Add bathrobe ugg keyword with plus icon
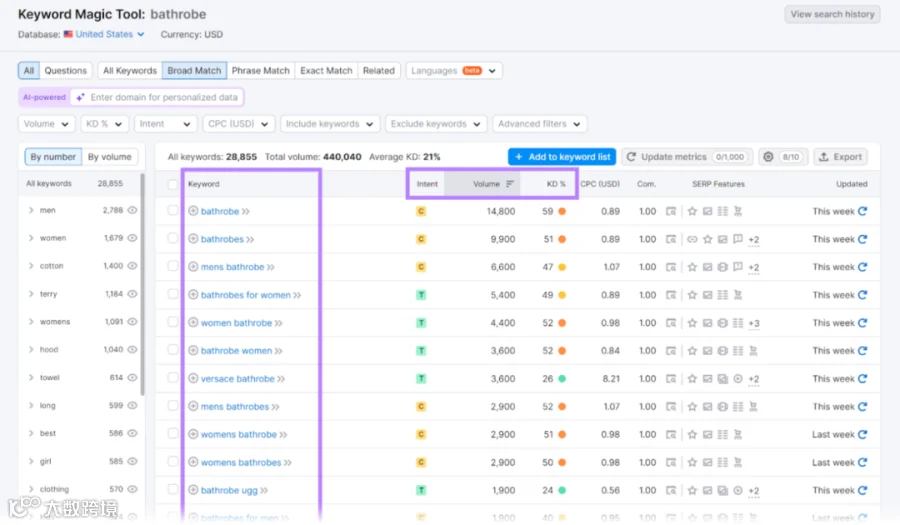Screen dimensions: 900x525 point(193,490)
